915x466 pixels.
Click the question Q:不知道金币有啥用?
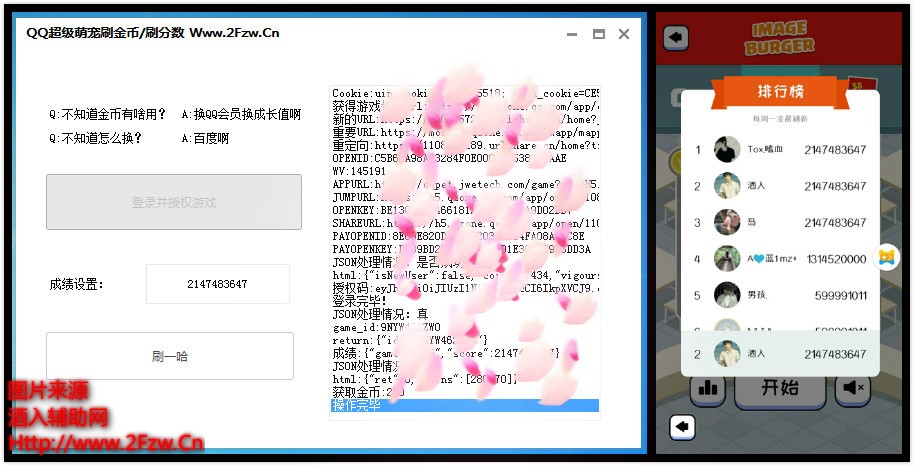pyautogui.click(x=107, y=114)
